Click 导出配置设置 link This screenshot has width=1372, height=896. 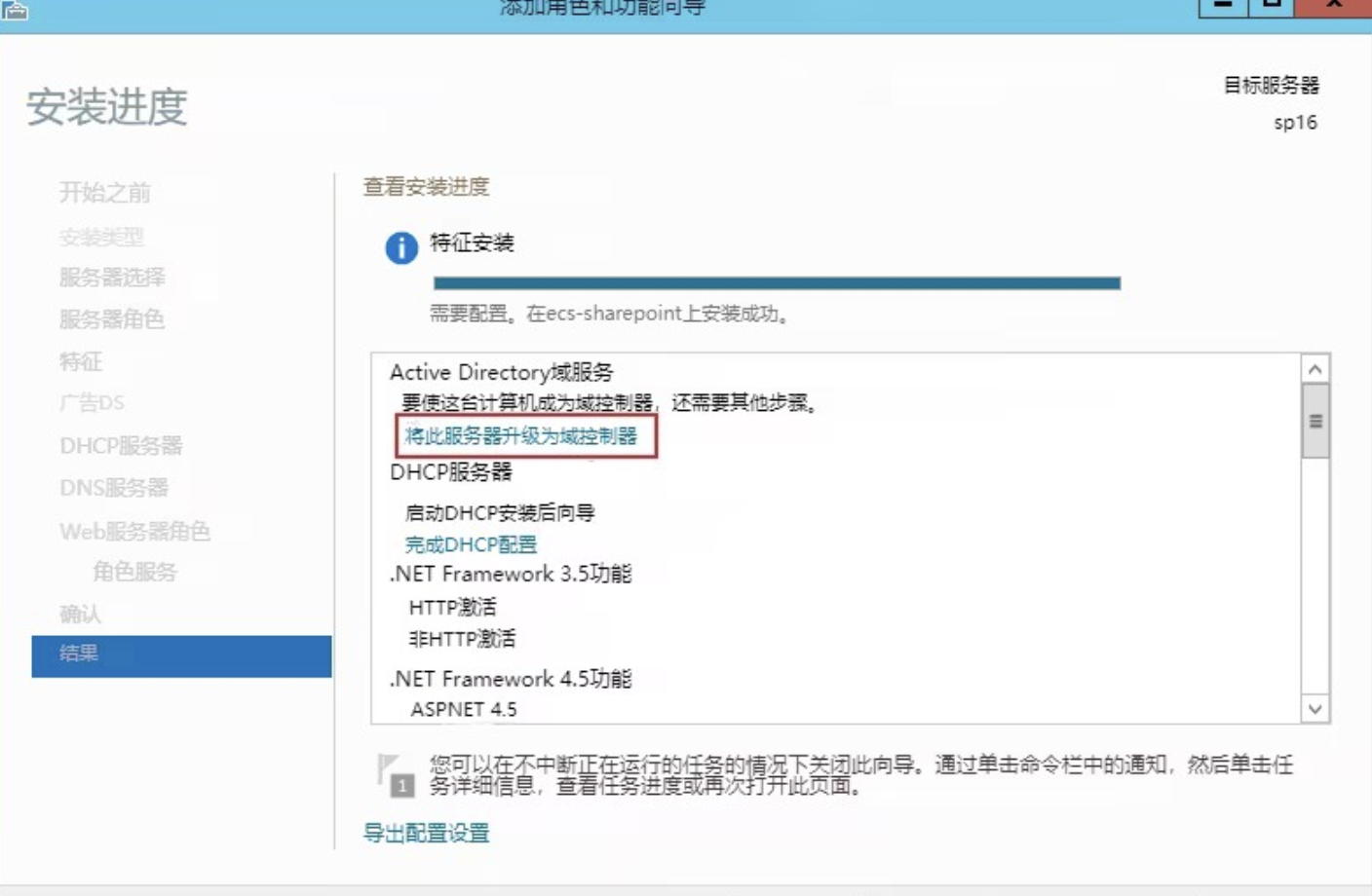pos(426,834)
